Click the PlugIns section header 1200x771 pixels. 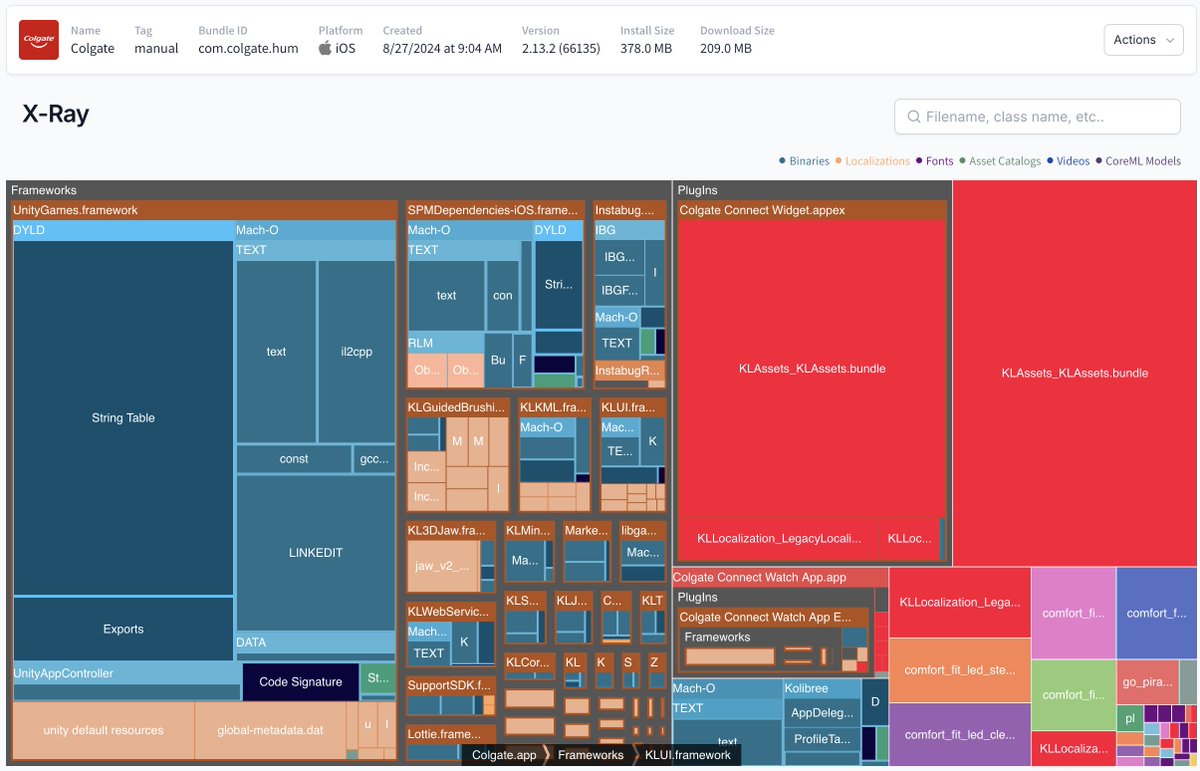tap(812, 190)
